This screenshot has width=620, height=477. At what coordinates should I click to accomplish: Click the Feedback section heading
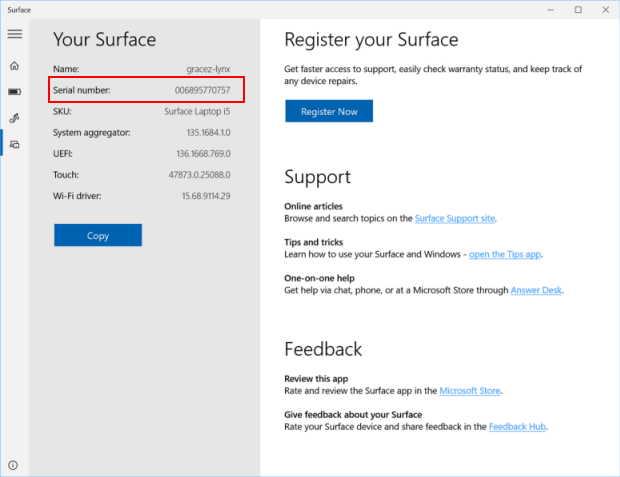323,349
